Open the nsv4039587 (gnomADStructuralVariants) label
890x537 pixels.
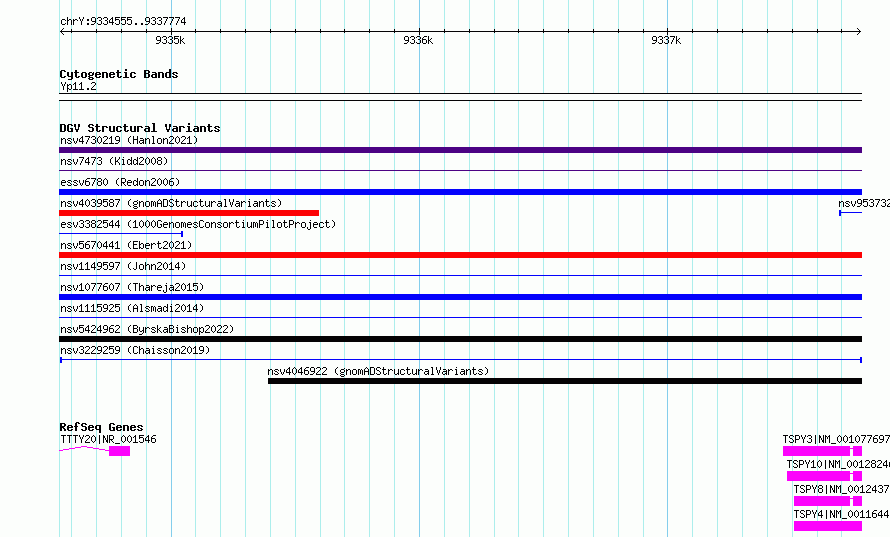(x=171, y=203)
